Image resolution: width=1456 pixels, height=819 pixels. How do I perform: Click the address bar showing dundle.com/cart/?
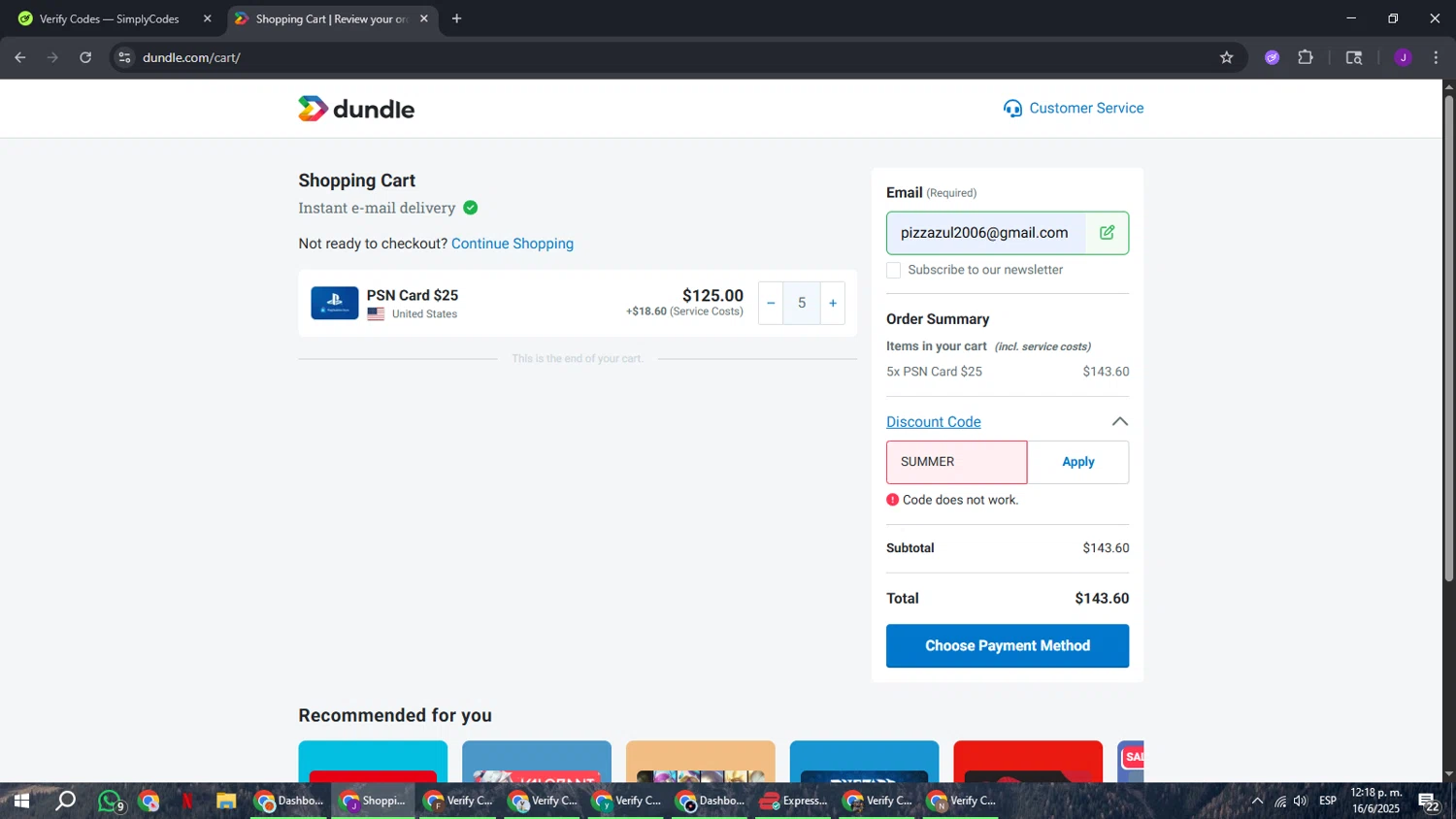[676, 57]
